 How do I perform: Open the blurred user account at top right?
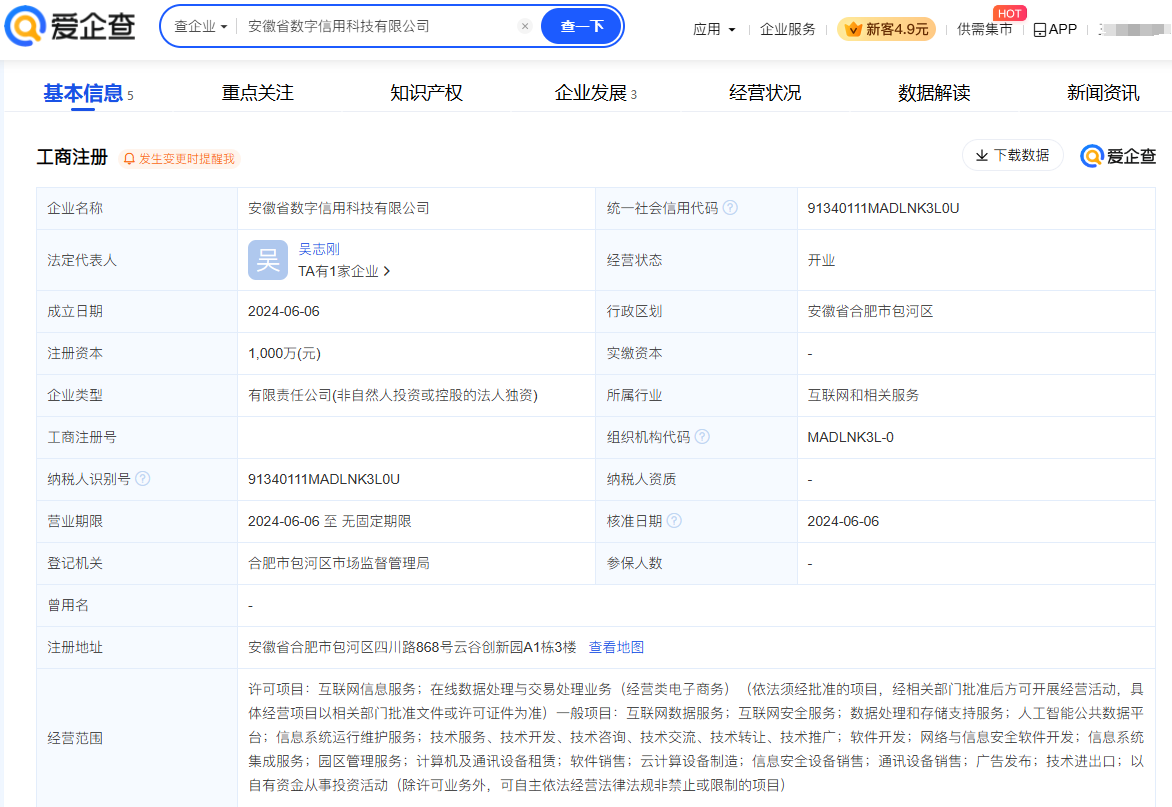(1136, 29)
